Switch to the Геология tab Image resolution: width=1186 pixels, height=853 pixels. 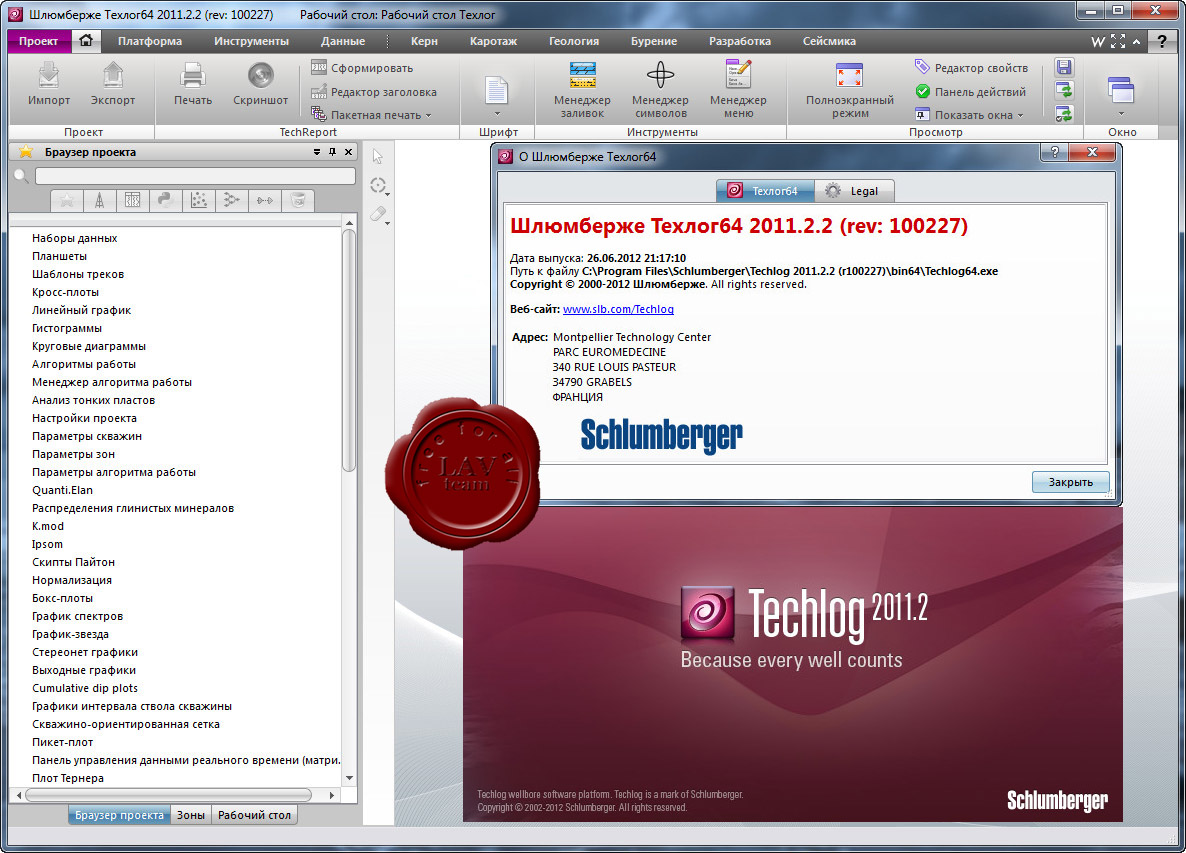[574, 41]
